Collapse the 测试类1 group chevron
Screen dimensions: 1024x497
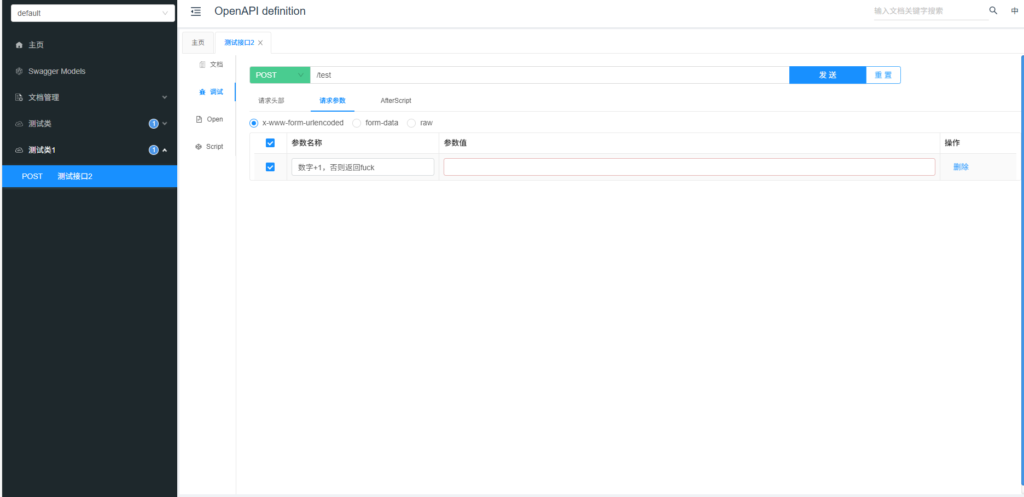pos(165,150)
